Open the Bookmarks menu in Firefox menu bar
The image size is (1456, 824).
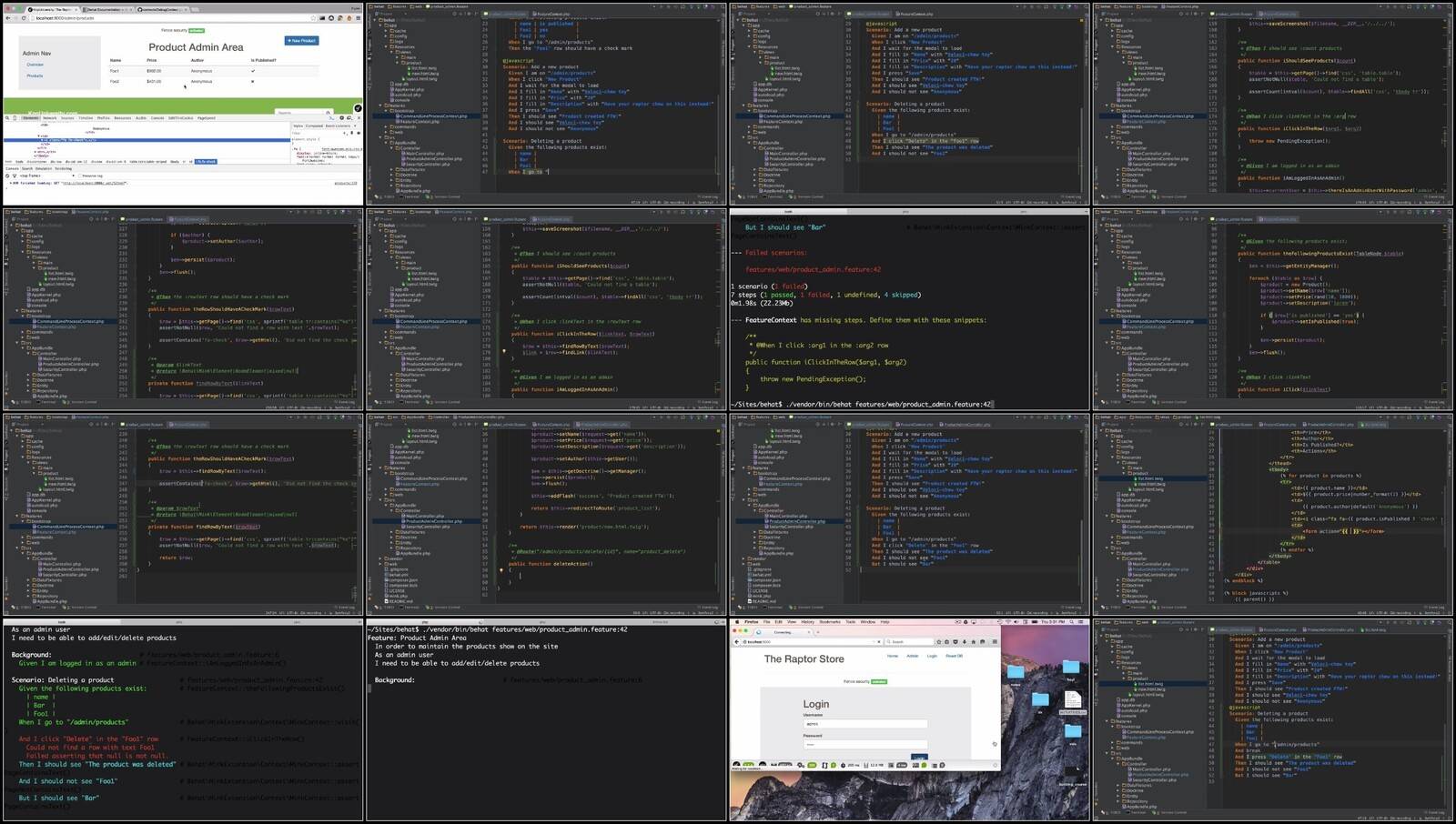(829, 622)
